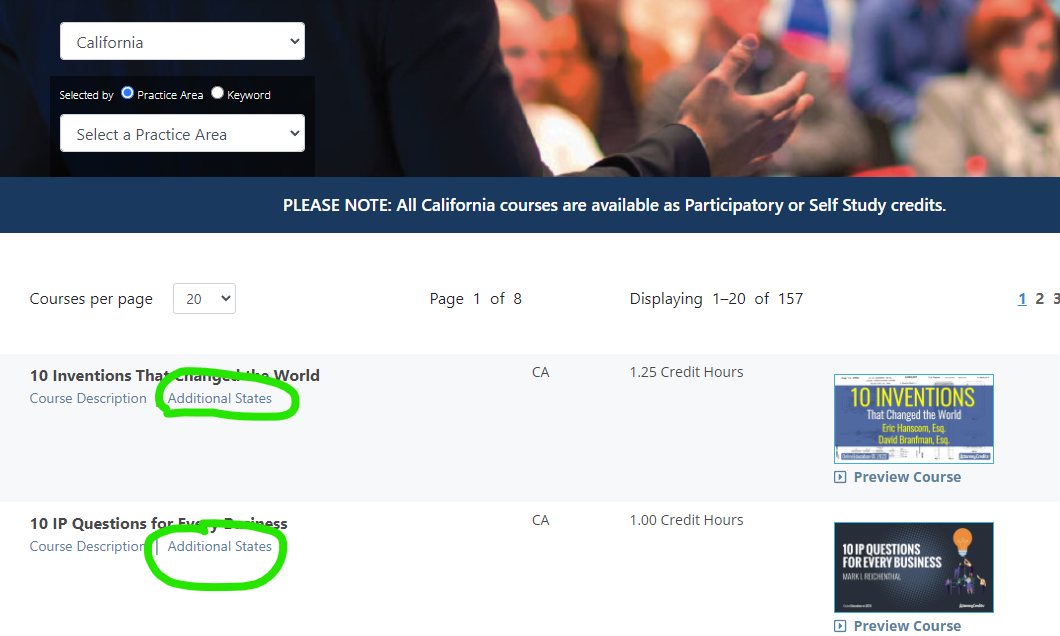Screen dimensions: 1060x636
Task: Select page 1 in pagination
Action: [1022, 298]
